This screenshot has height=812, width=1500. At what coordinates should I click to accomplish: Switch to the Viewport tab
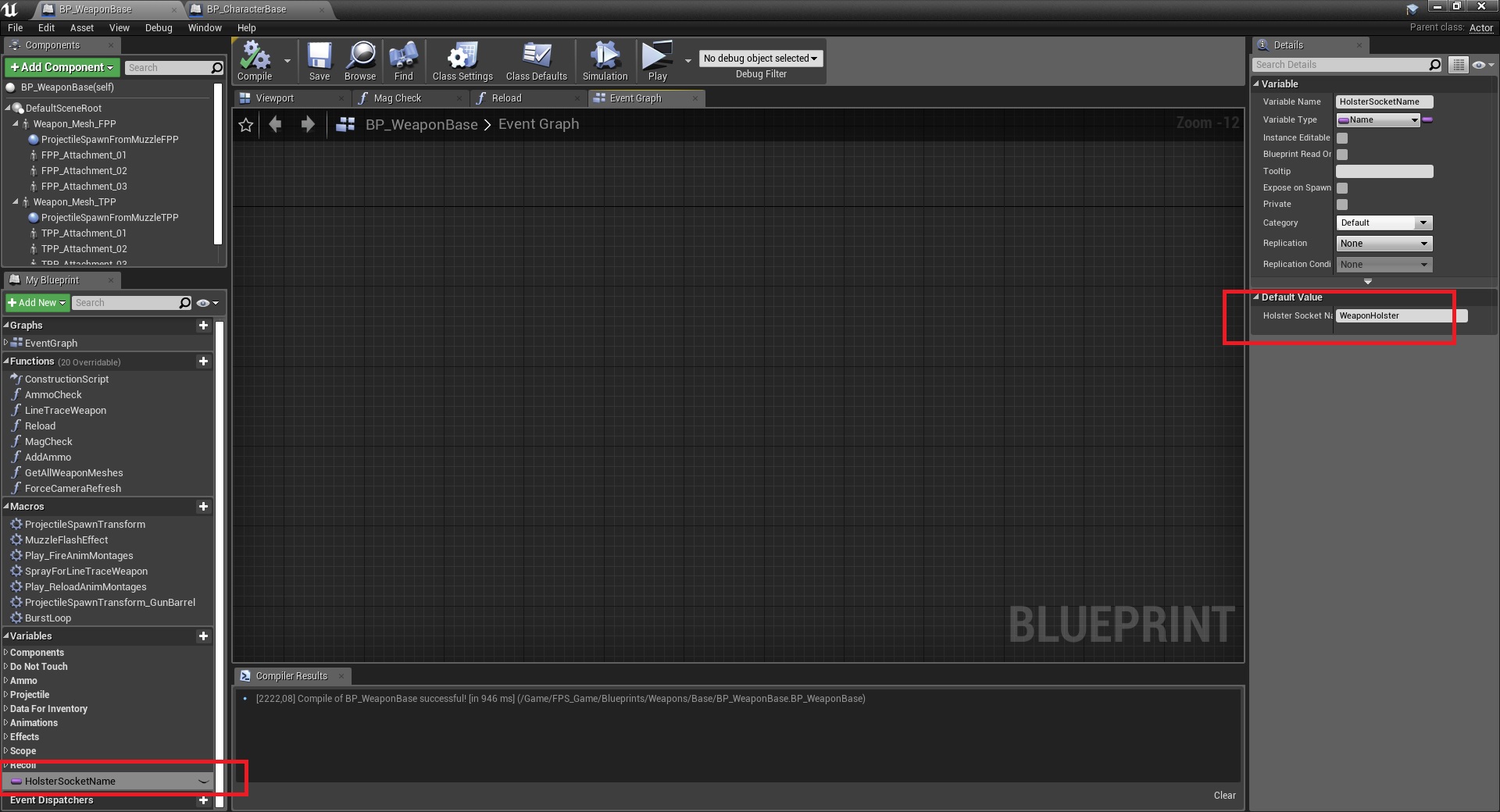pyautogui.click(x=275, y=98)
